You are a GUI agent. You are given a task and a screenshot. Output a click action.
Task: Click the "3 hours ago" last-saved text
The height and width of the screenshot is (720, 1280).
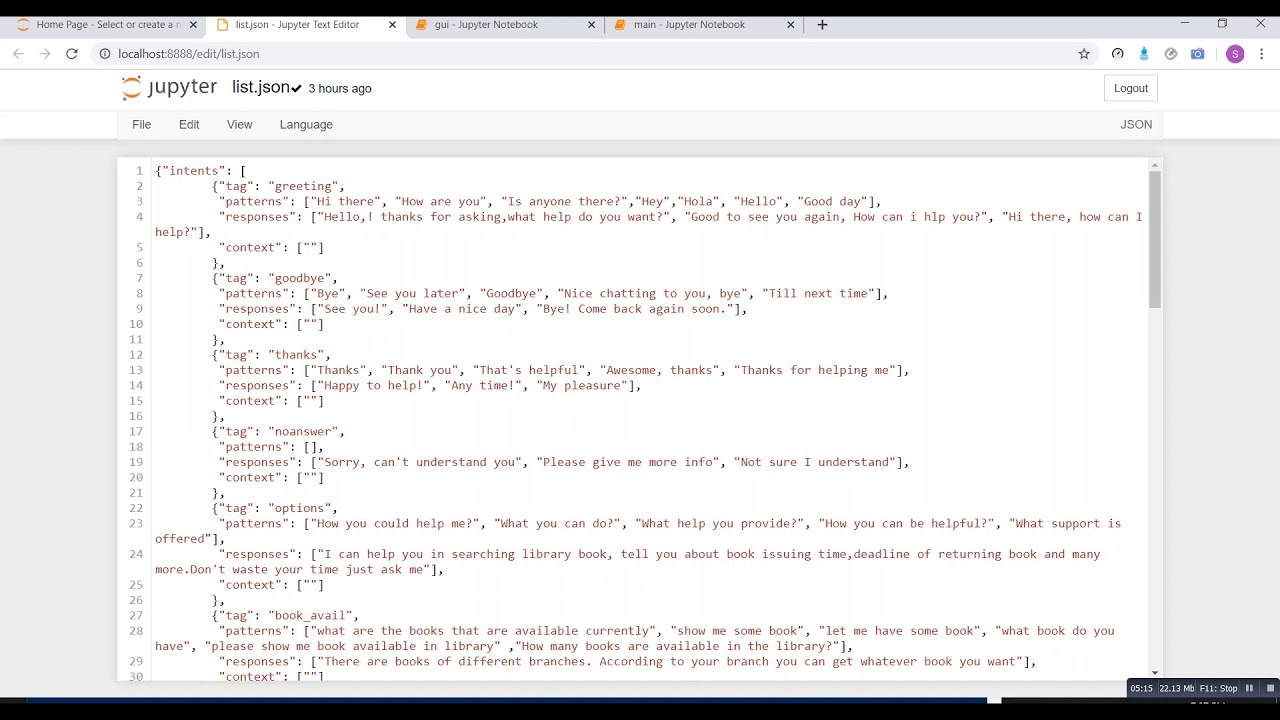tap(340, 89)
